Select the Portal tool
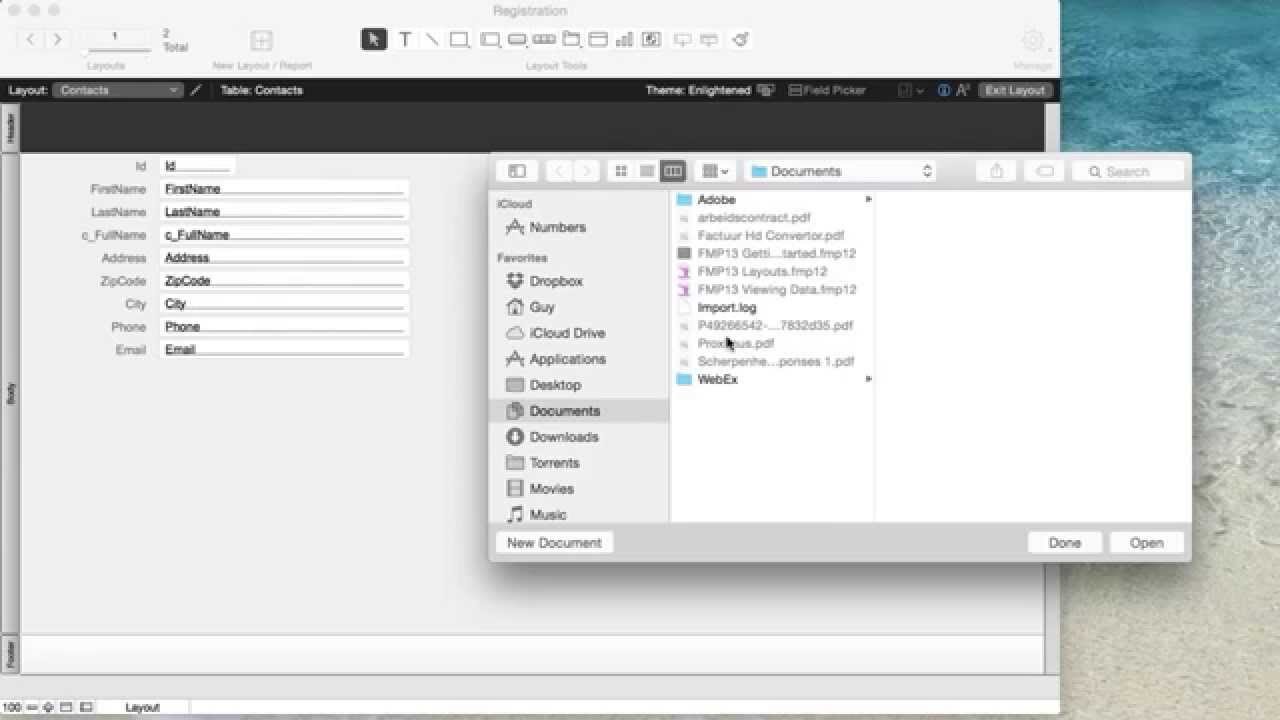Viewport: 1280px width, 720px height. click(x=598, y=40)
